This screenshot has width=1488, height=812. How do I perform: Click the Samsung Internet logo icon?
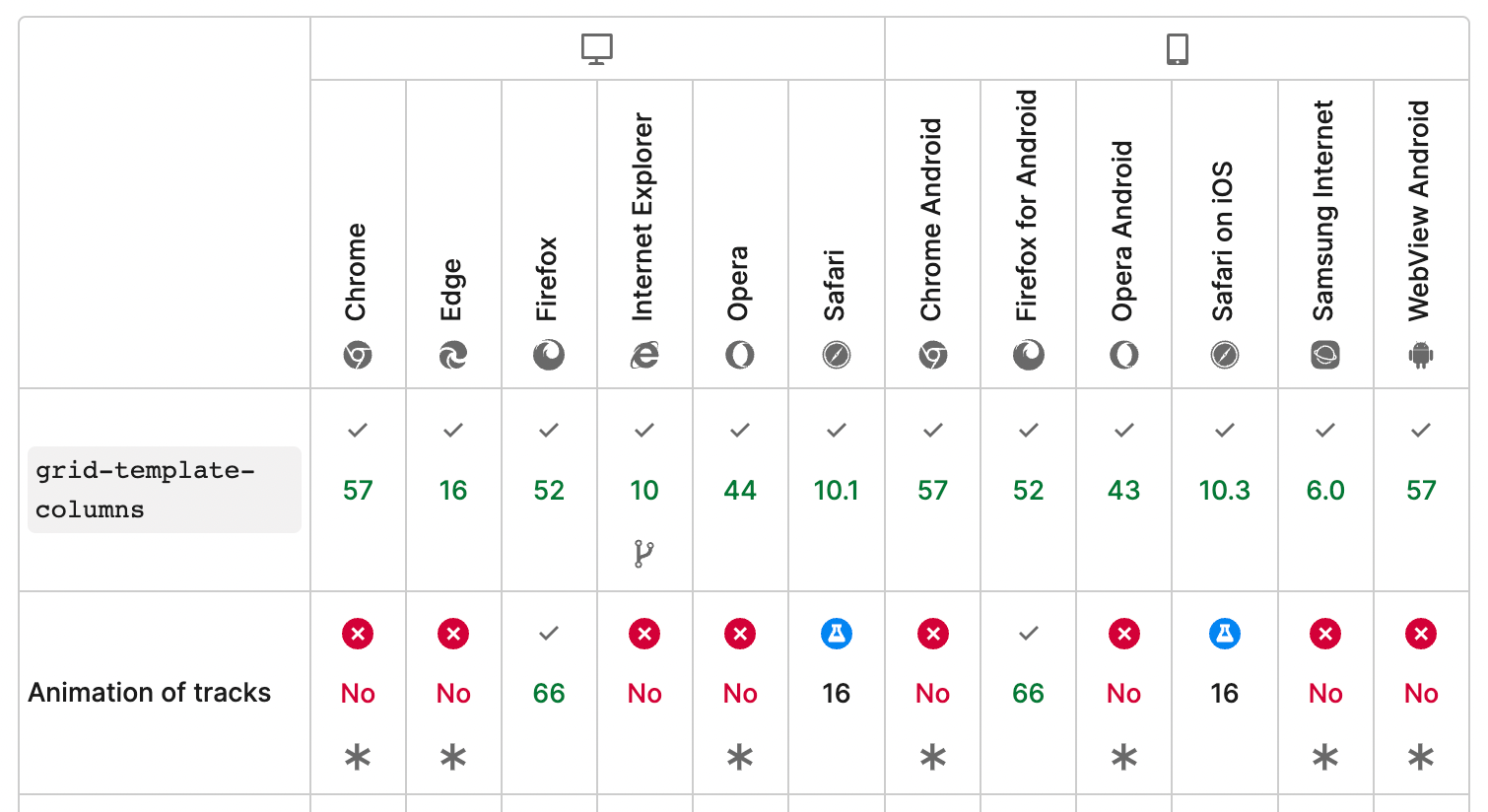pos(1325,355)
